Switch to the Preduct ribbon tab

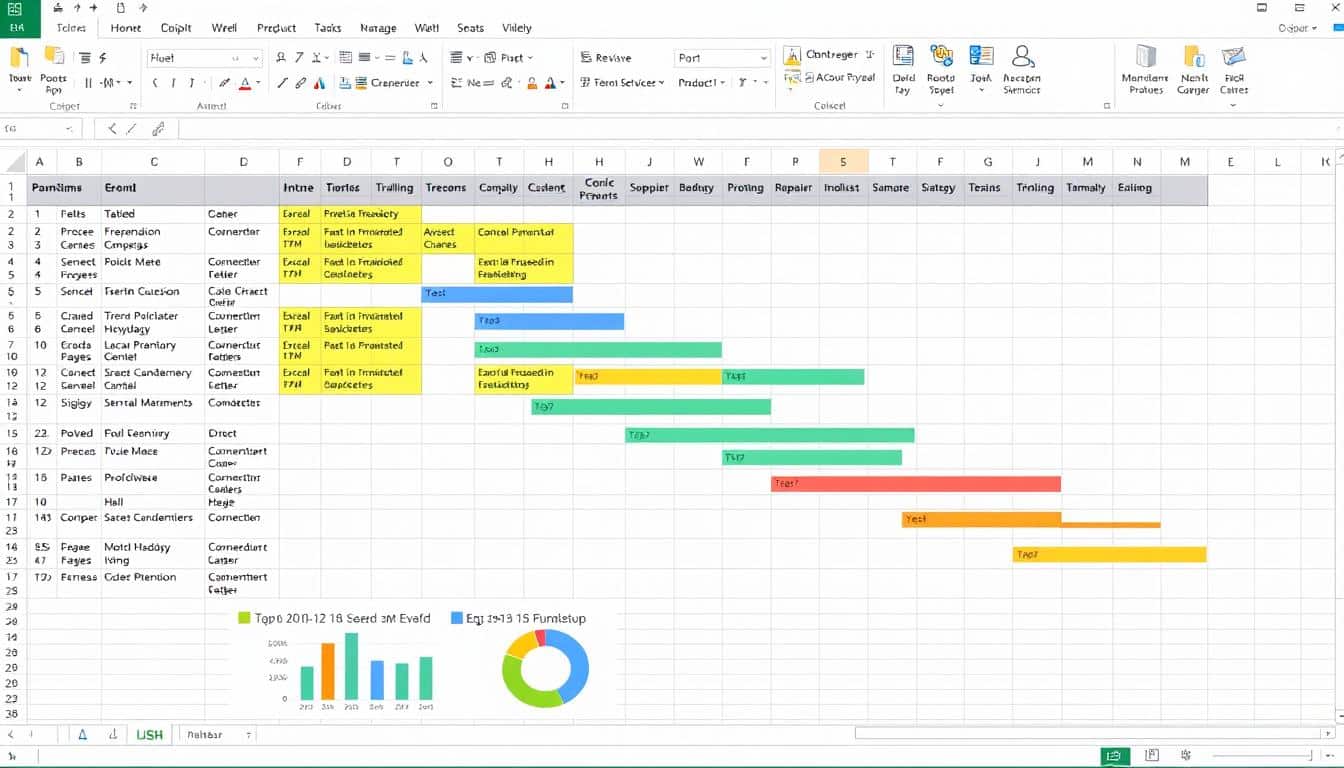point(278,28)
